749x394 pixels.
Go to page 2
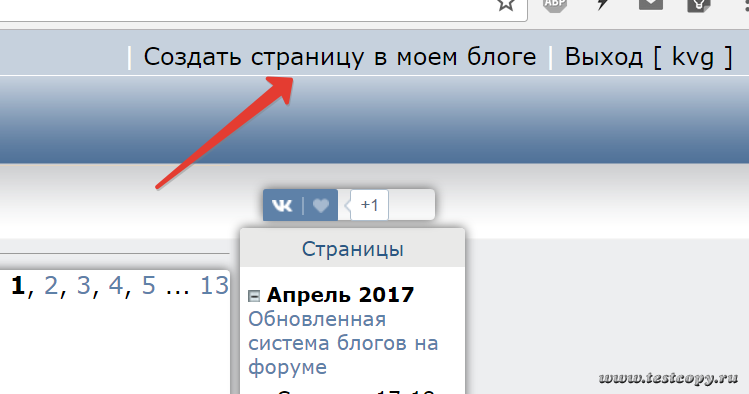(x=51, y=286)
